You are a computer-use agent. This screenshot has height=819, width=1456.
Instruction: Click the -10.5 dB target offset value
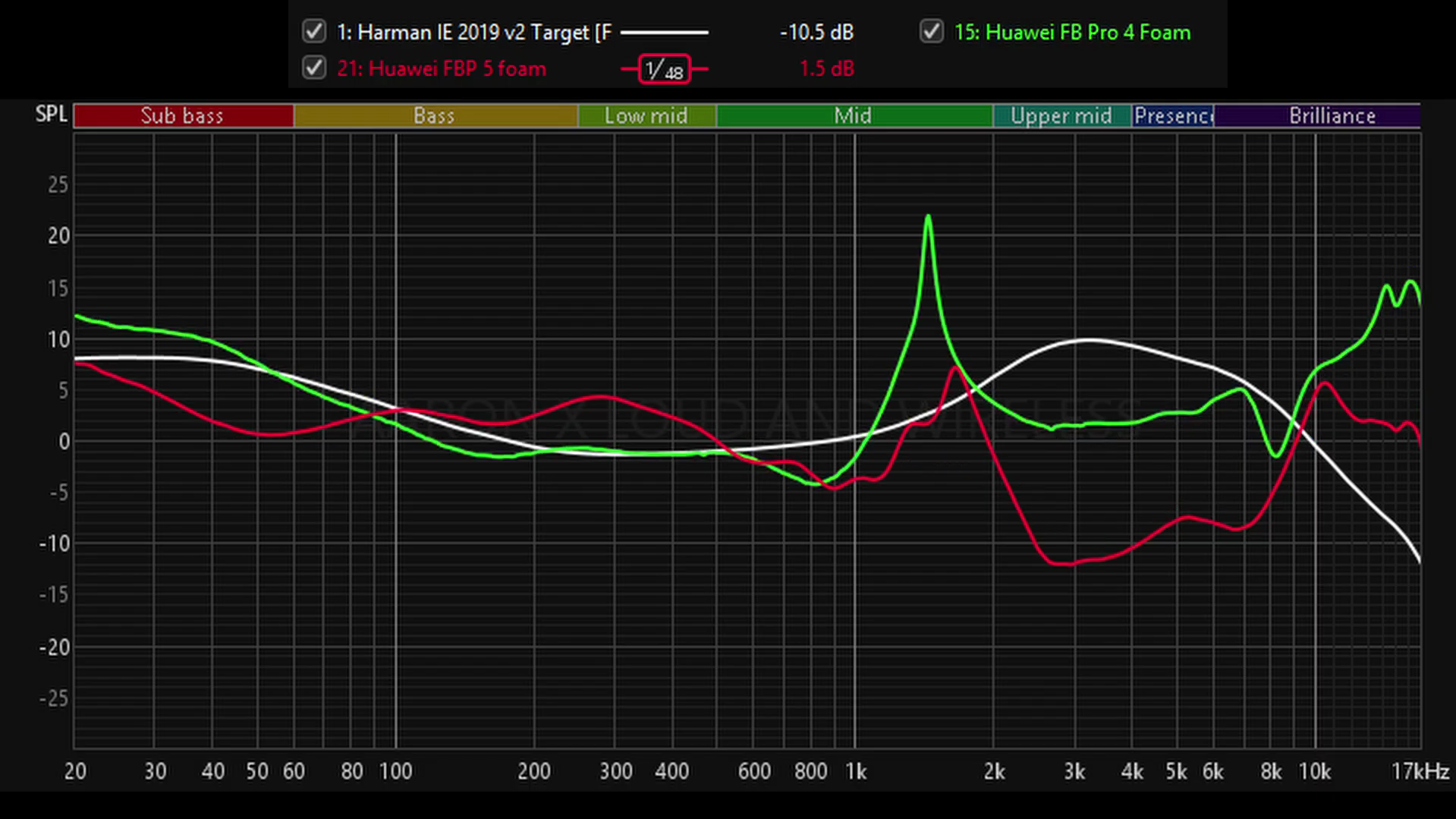pyautogui.click(x=817, y=33)
